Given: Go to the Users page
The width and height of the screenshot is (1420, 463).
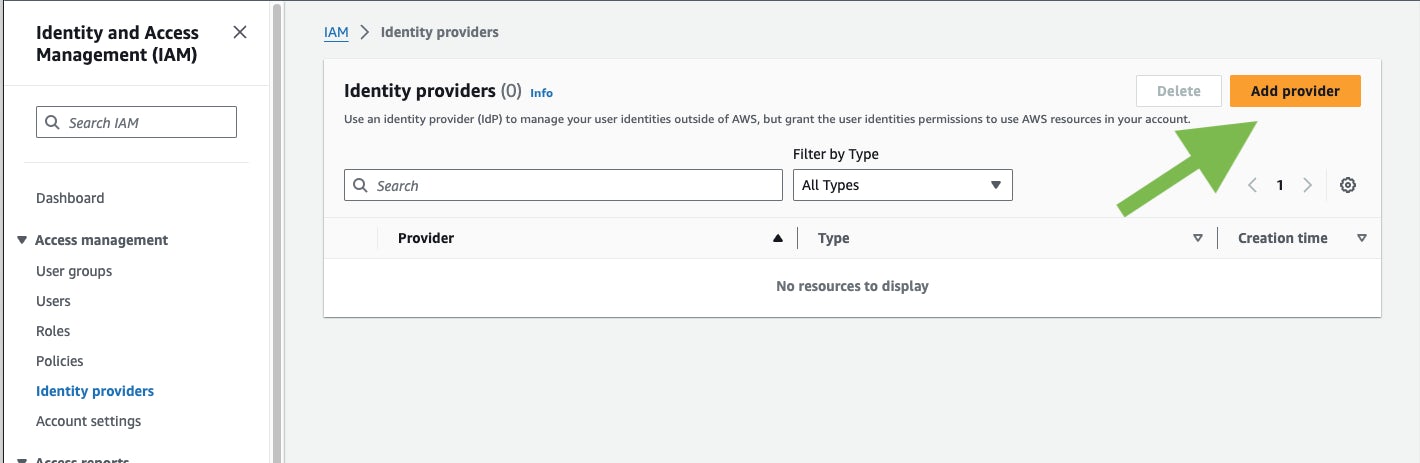Looking at the screenshot, I should (x=53, y=301).
